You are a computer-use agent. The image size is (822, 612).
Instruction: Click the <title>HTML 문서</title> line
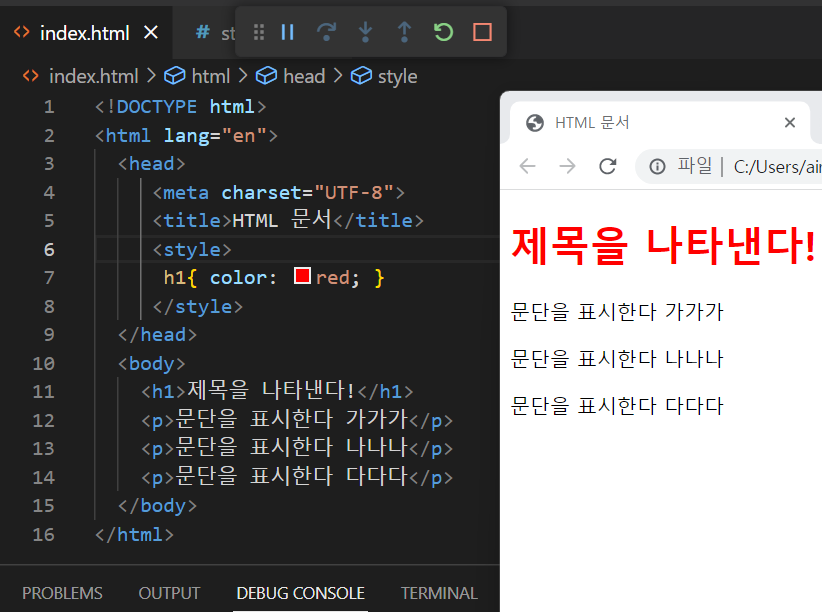coord(288,220)
